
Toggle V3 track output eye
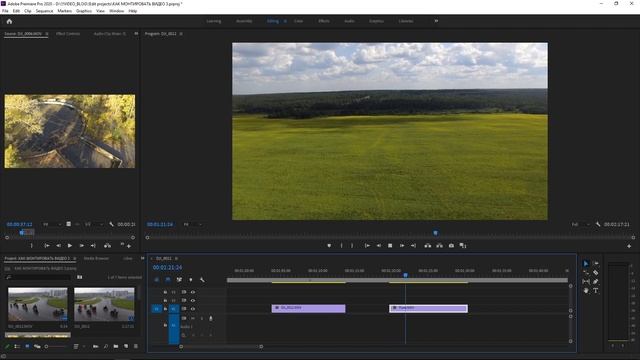193,292
